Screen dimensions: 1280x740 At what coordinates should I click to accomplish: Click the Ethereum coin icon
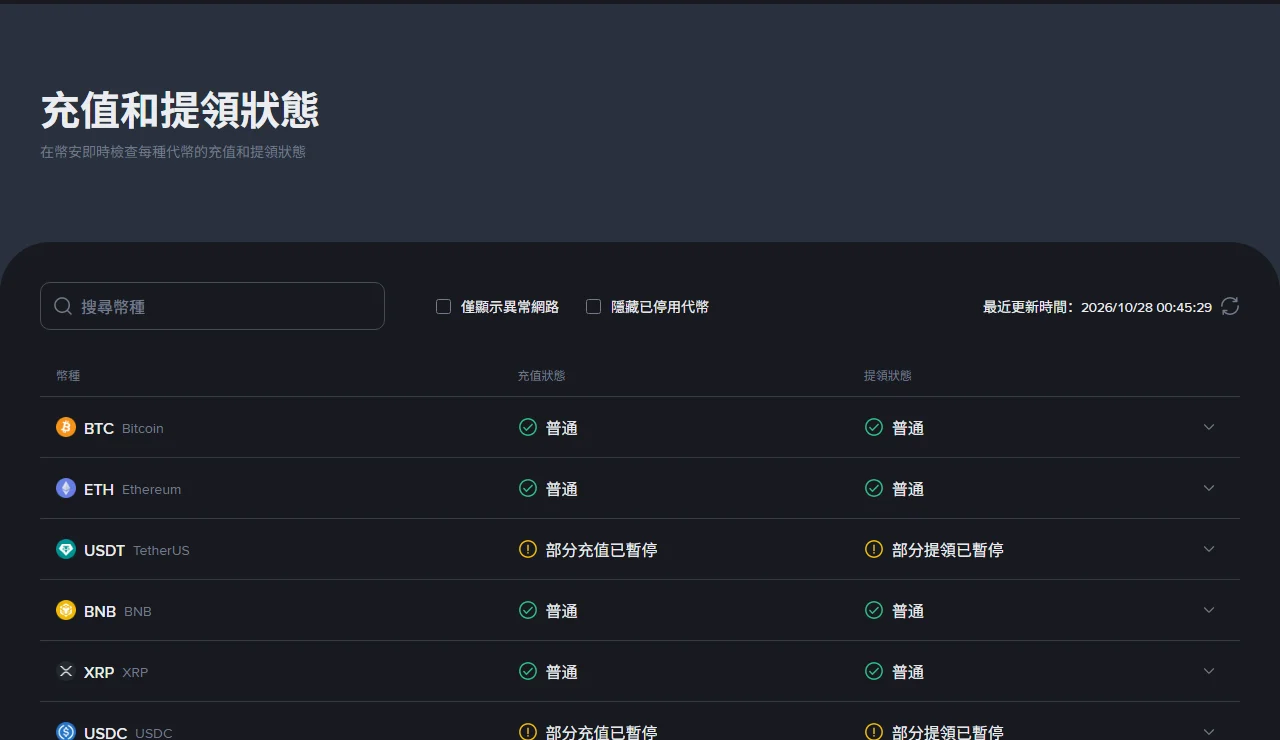[66, 488]
